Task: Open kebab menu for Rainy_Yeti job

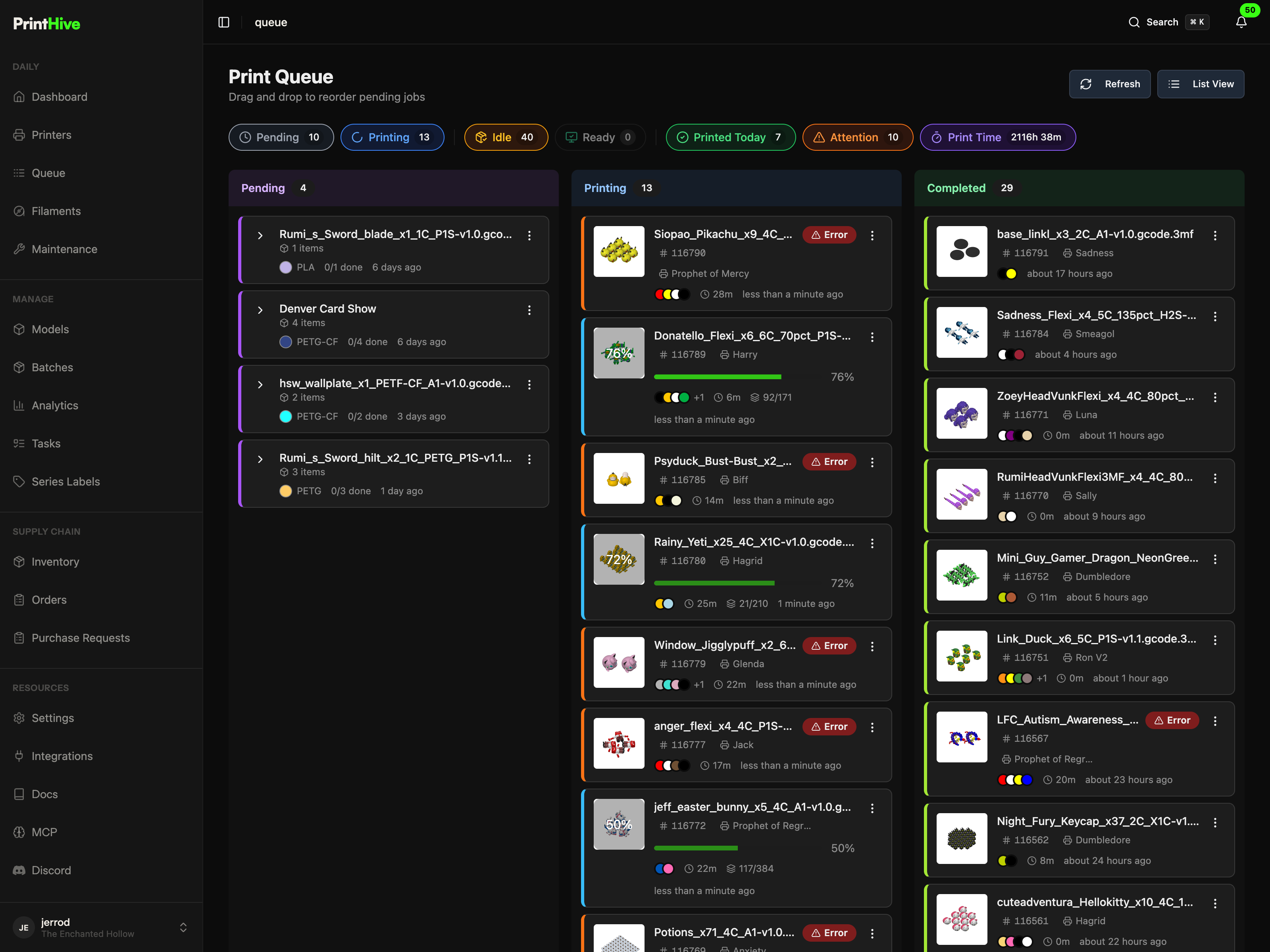Action: (872, 543)
